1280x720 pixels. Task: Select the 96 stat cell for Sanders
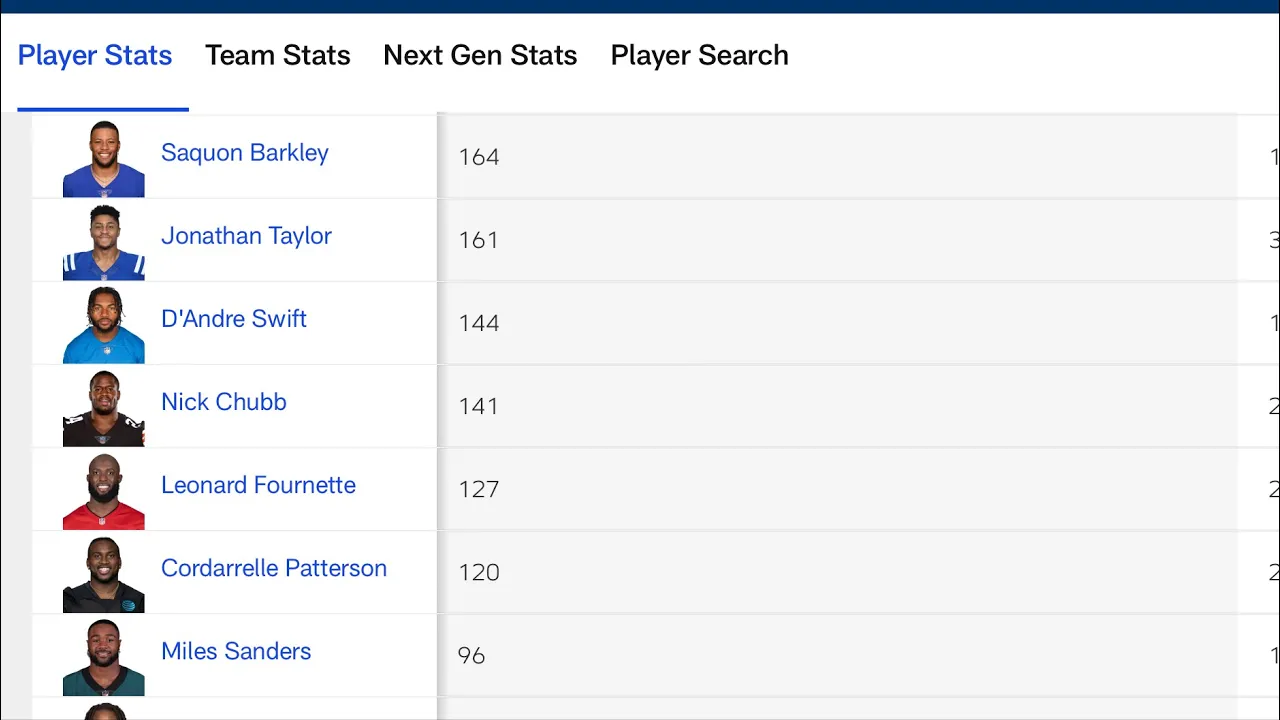pos(837,655)
